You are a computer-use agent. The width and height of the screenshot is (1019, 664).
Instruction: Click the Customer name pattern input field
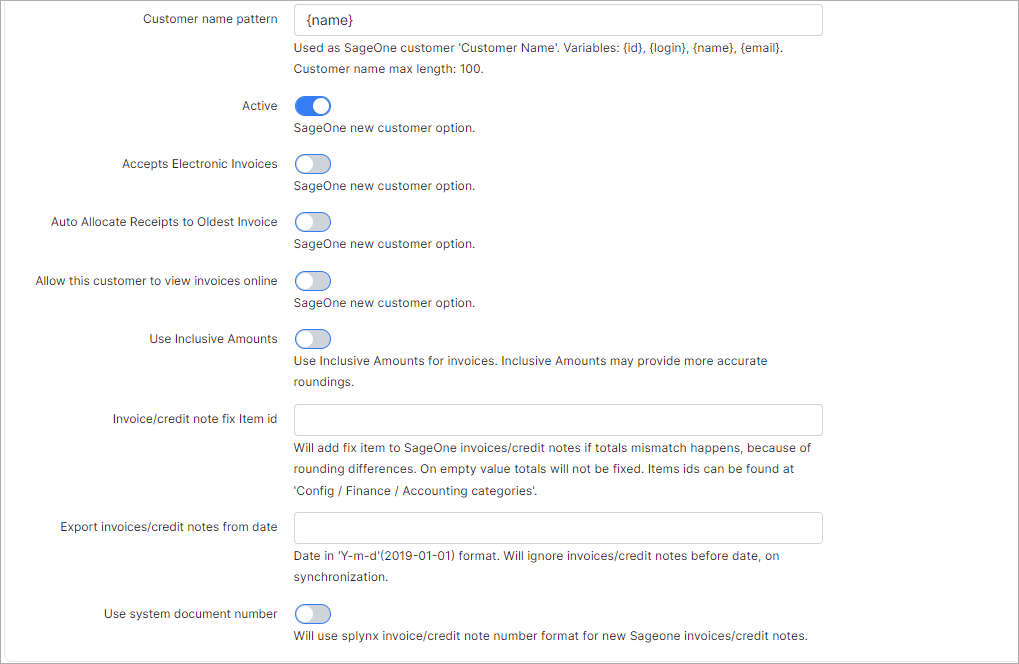[x=557, y=20]
